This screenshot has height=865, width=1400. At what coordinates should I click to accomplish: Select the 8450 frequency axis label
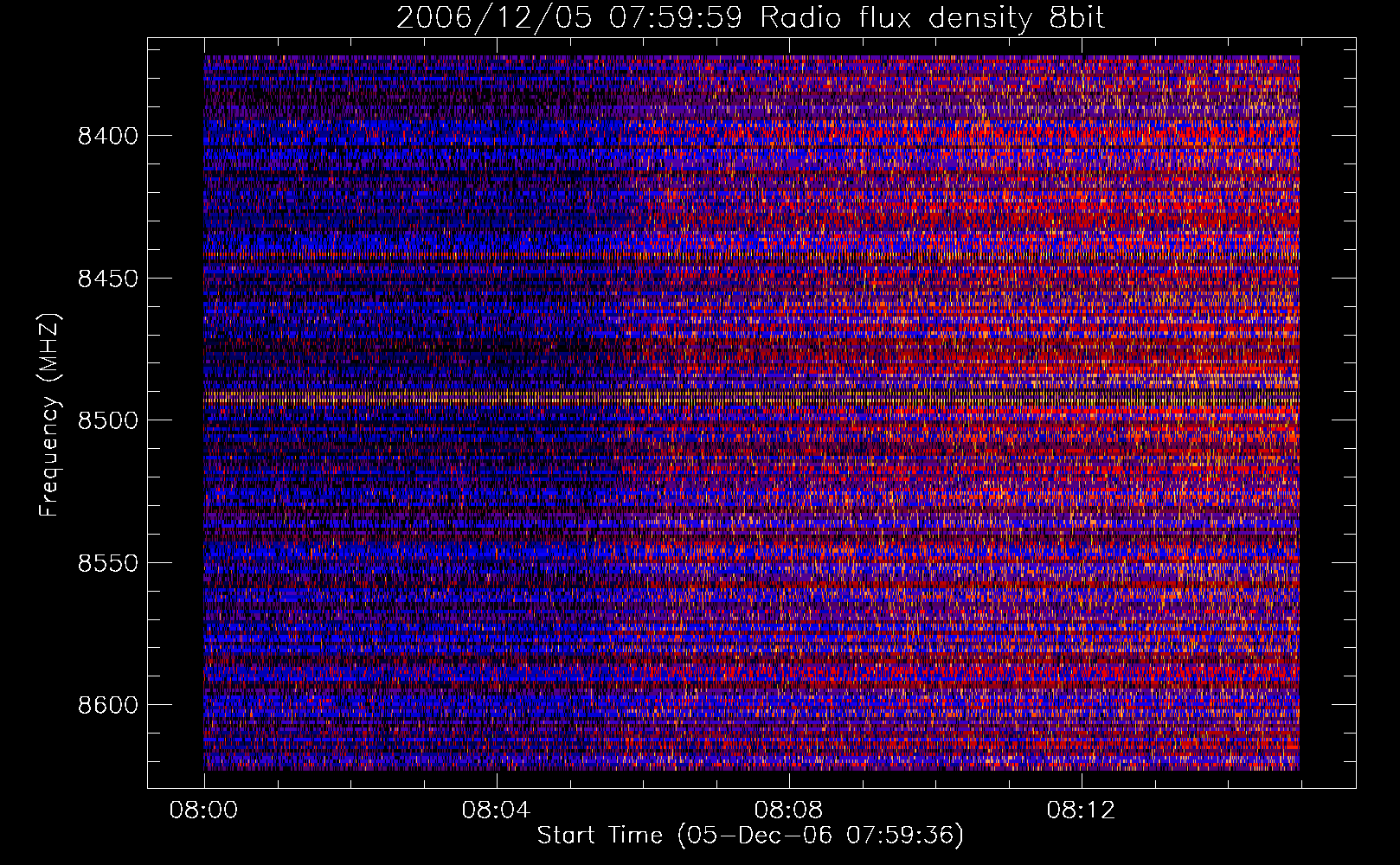pos(107,279)
